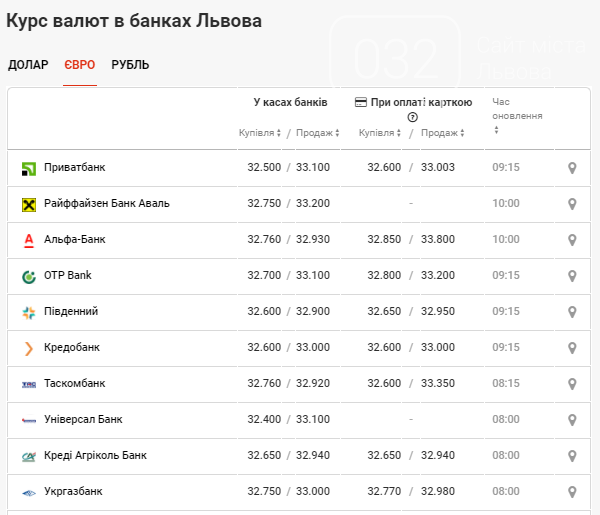Viewport: 600px width, 515px height.
Task: Open Універсал Банк location pin
Action: (572, 420)
